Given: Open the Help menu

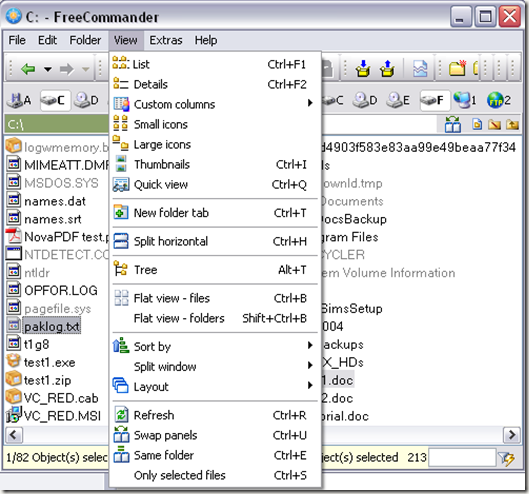Looking at the screenshot, I should (x=206, y=40).
